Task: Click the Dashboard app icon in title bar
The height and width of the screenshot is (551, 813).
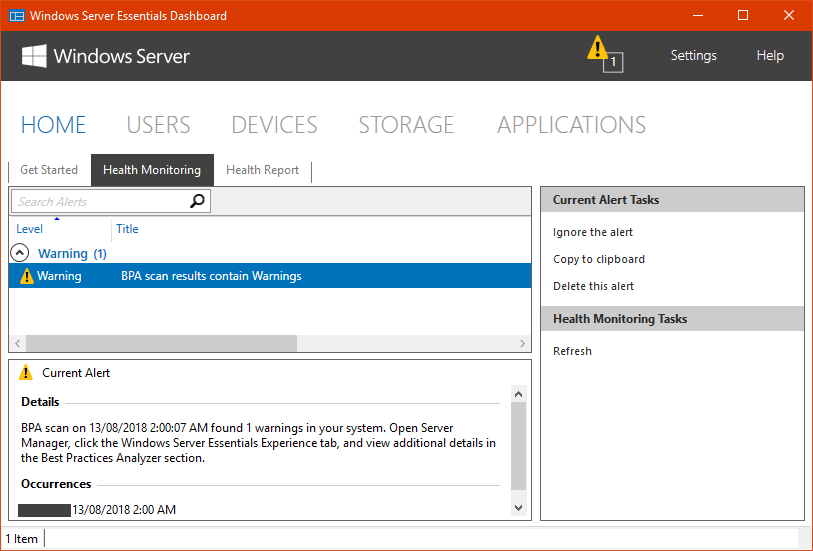Action: click(x=17, y=16)
